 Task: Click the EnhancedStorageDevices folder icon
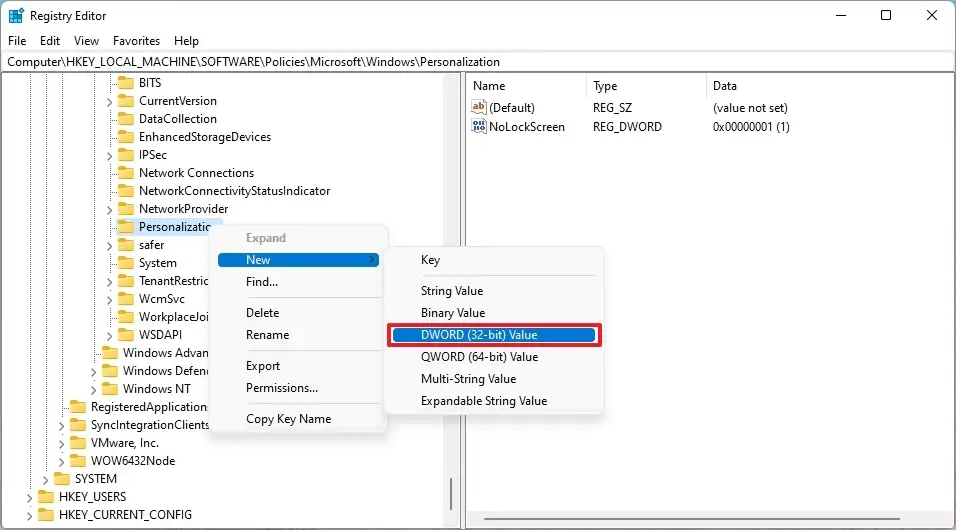click(x=126, y=137)
